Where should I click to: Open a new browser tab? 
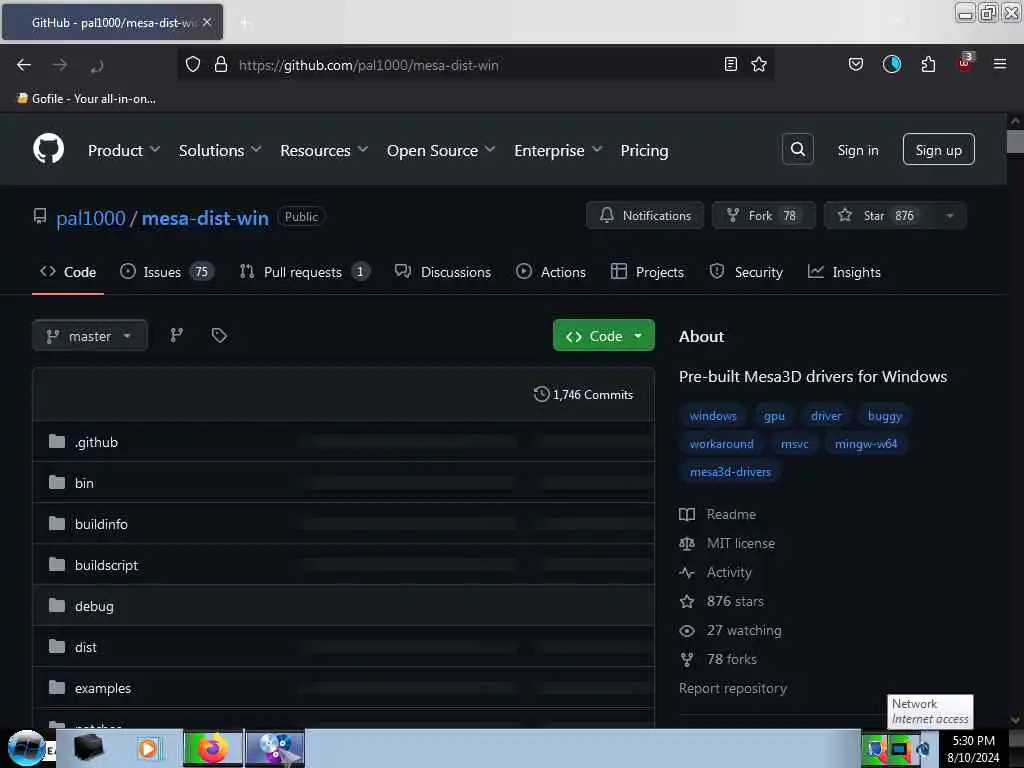point(244,23)
